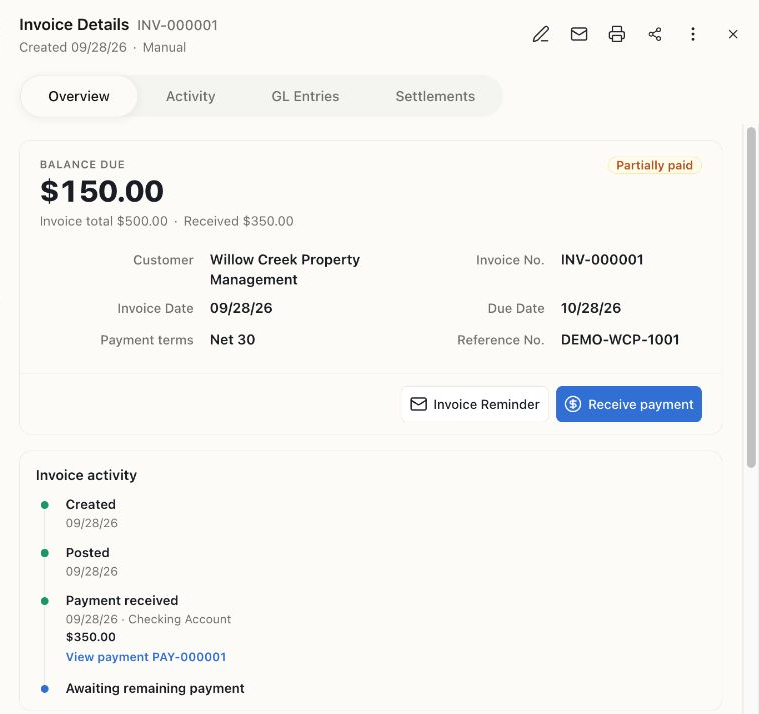Click the Received $350.00 text
This screenshot has height=714, width=759.
point(239,221)
